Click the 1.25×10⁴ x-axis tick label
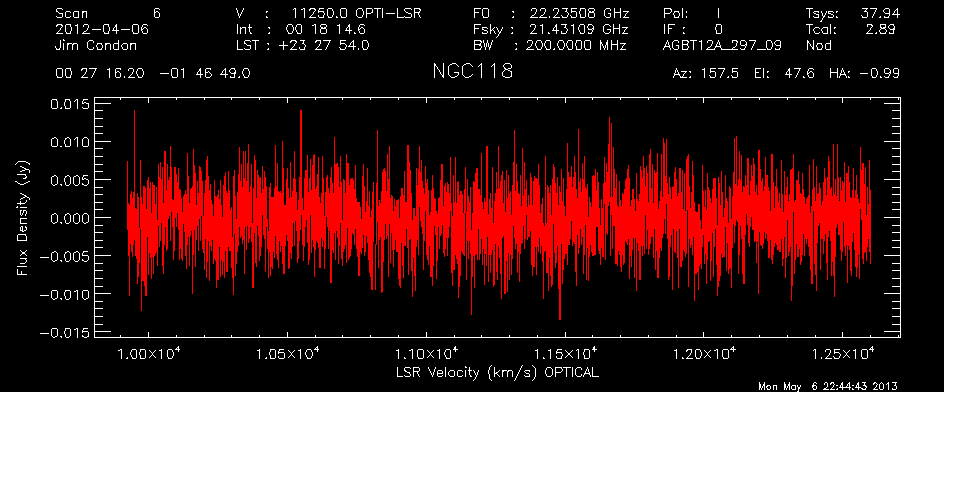 tap(842, 354)
